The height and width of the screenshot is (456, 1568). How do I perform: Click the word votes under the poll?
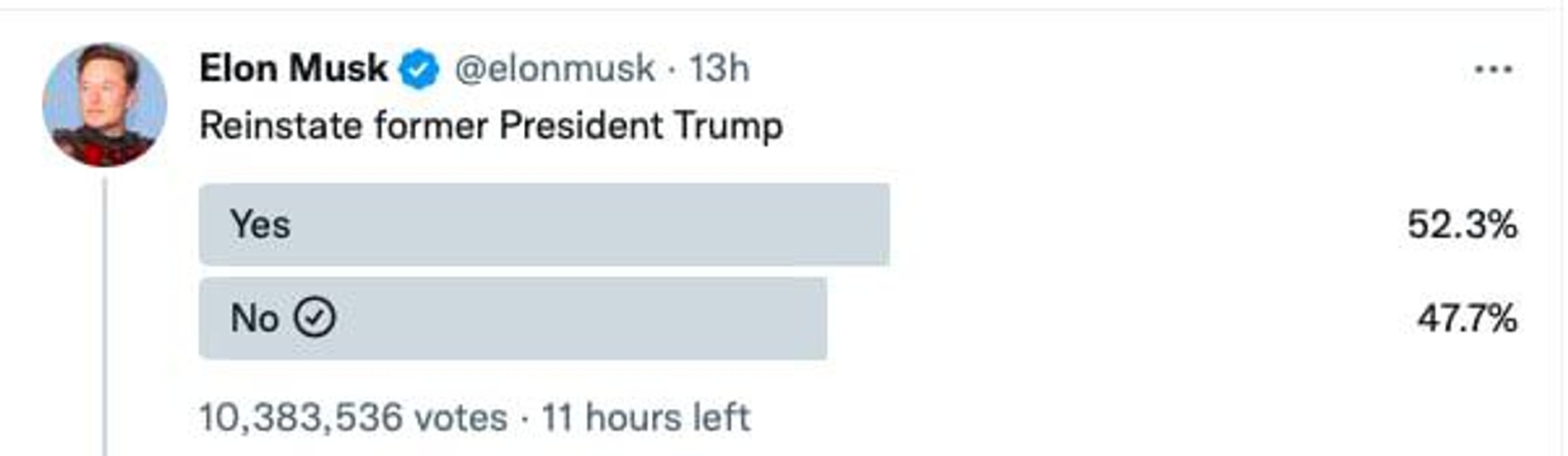(460, 417)
